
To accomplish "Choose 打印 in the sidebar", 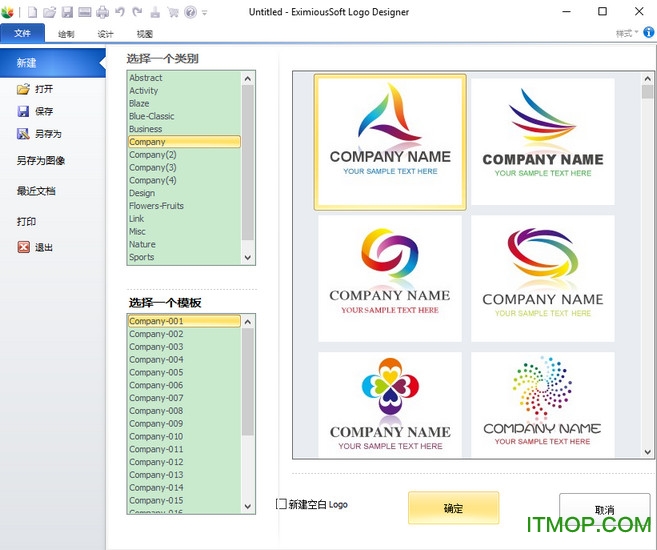I will click(26, 221).
